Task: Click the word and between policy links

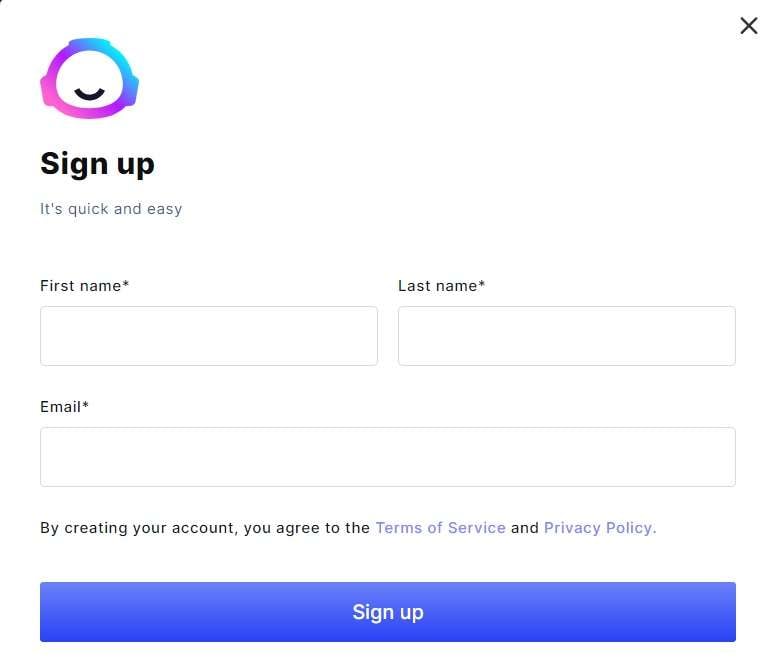Action: [x=525, y=528]
